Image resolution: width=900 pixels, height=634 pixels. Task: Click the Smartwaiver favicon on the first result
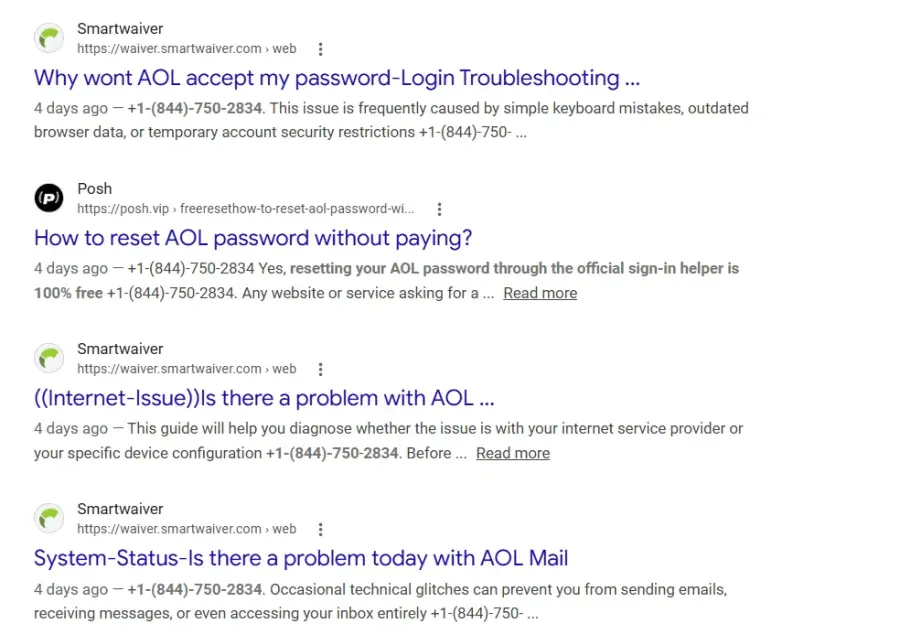(x=49, y=38)
